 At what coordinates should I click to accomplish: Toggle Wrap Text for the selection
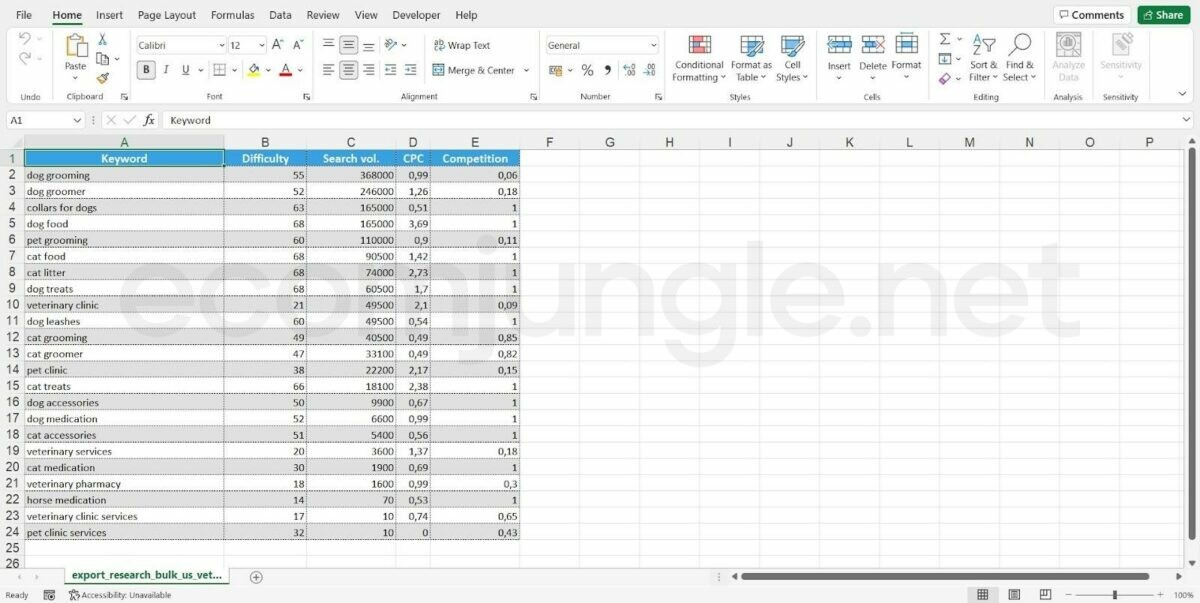(461, 45)
